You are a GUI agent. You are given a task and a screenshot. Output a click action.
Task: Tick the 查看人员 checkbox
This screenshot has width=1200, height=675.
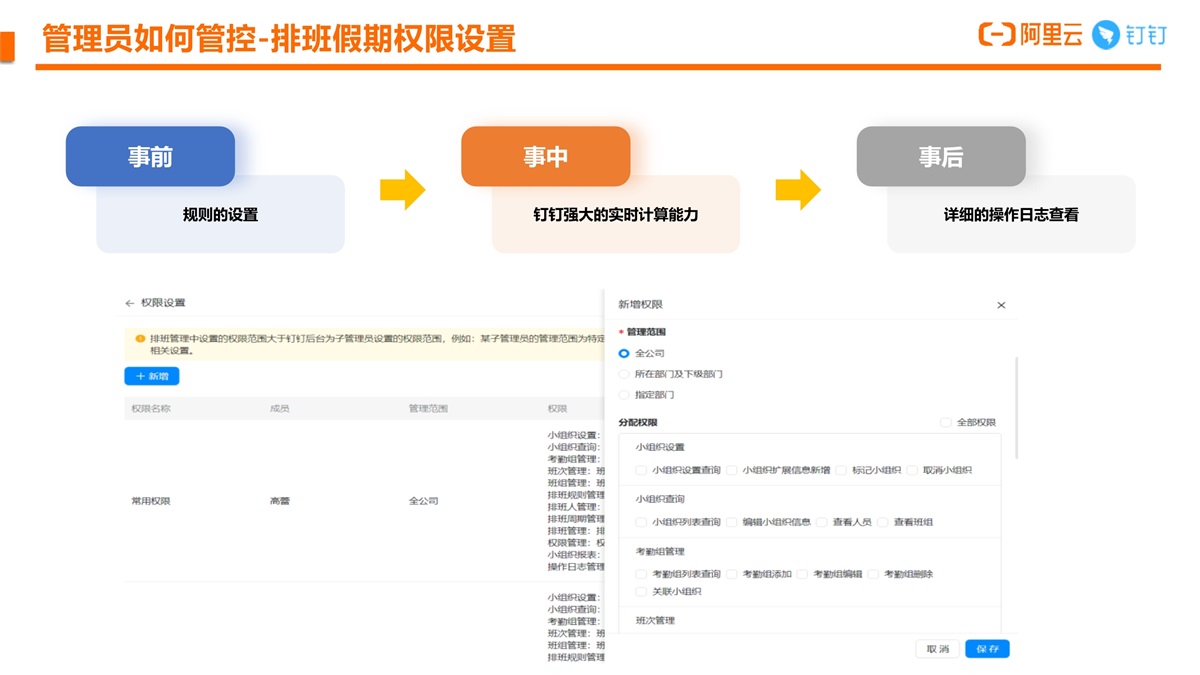coord(822,522)
